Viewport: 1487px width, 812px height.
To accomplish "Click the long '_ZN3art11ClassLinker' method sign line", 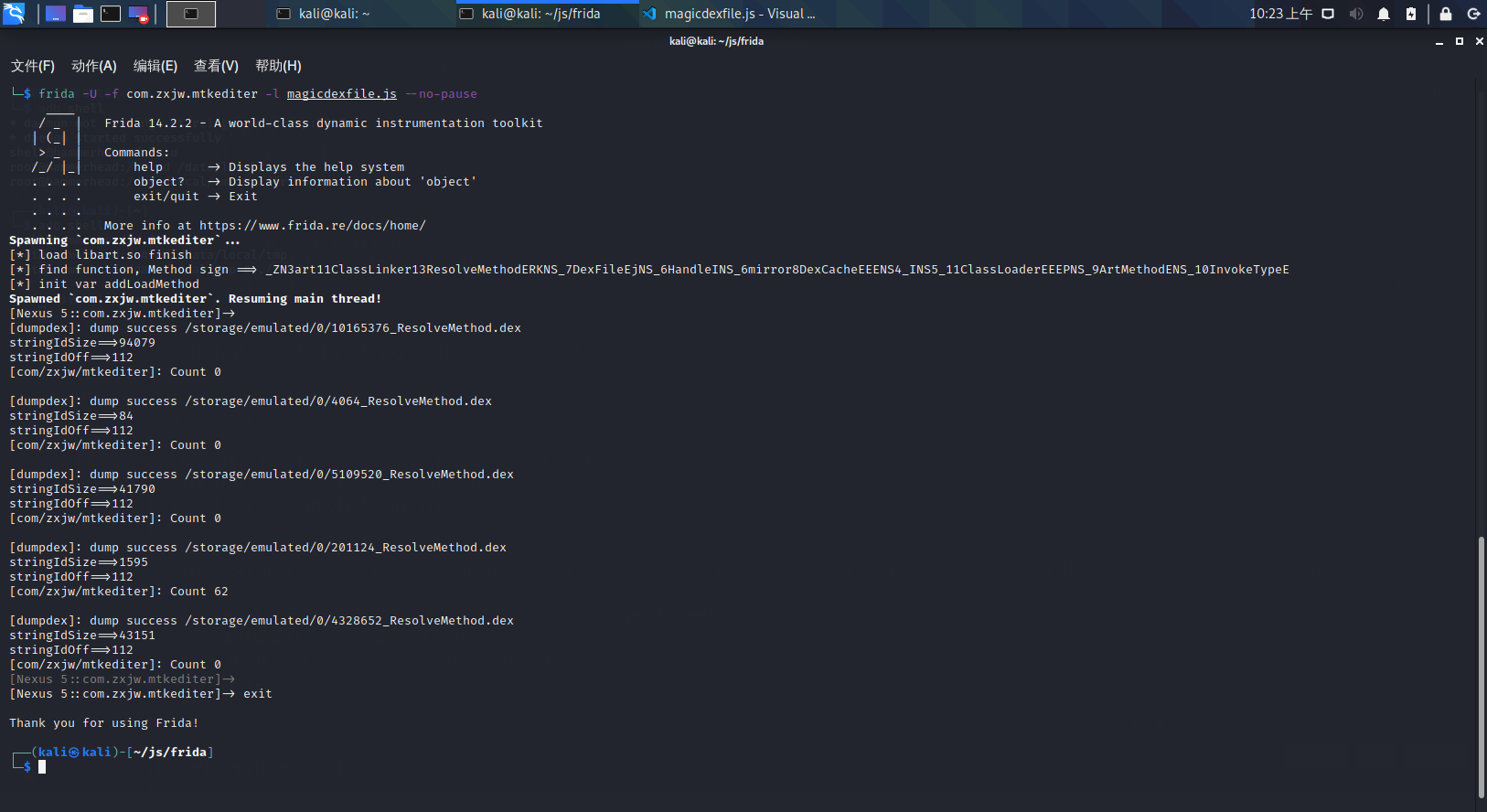I will click(649, 270).
